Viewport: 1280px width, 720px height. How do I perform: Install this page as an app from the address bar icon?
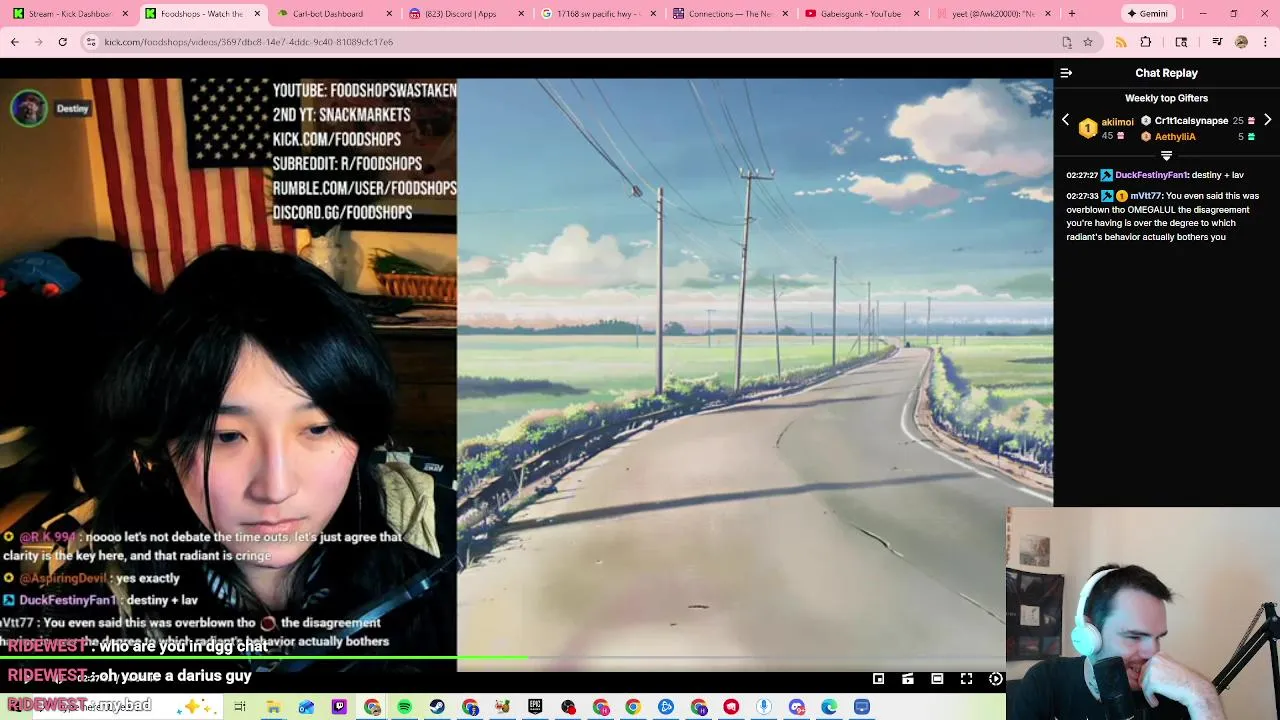1067,42
